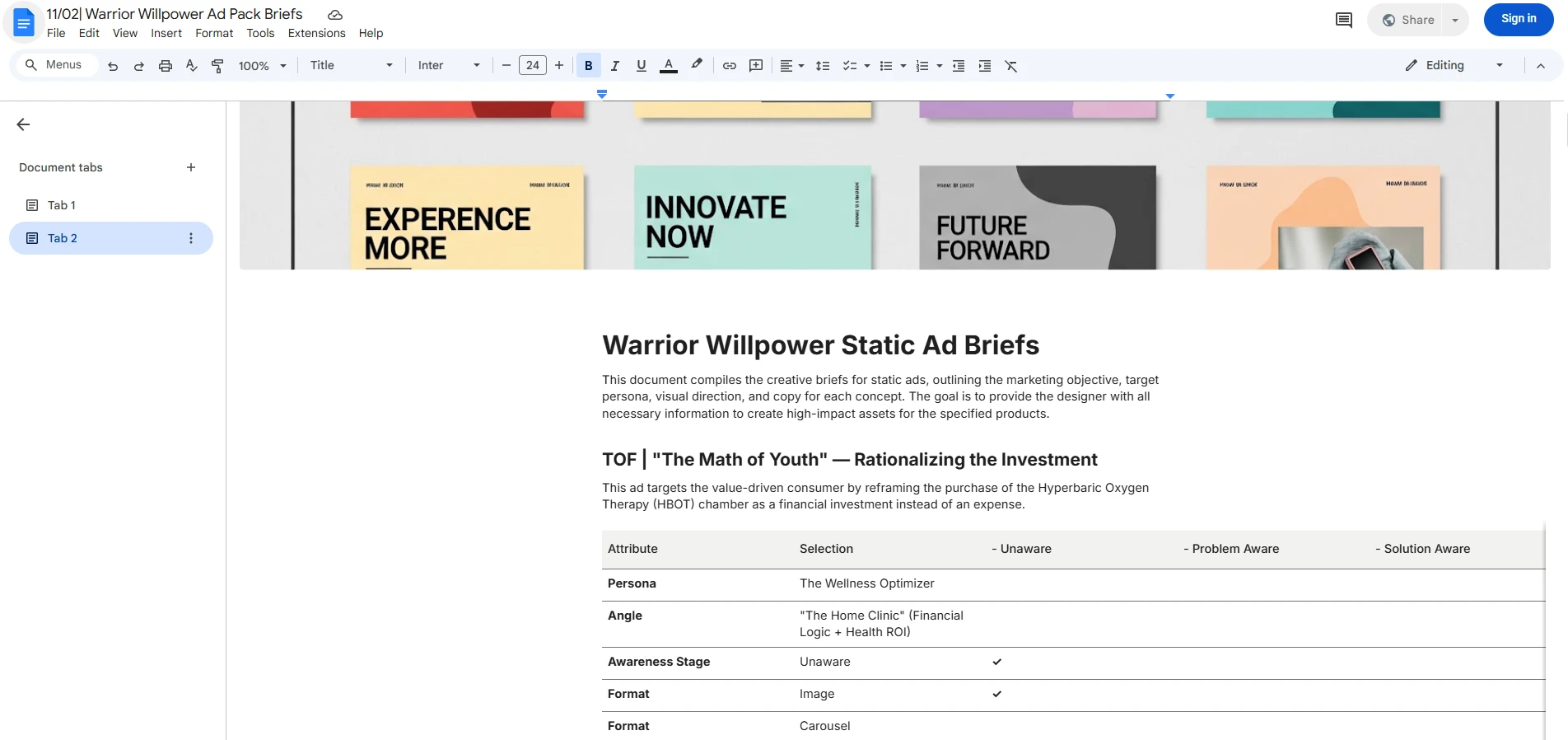This screenshot has width=1568, height=740.
Task: Click the Clear formatting icon
Action: tap(1011, 66)
